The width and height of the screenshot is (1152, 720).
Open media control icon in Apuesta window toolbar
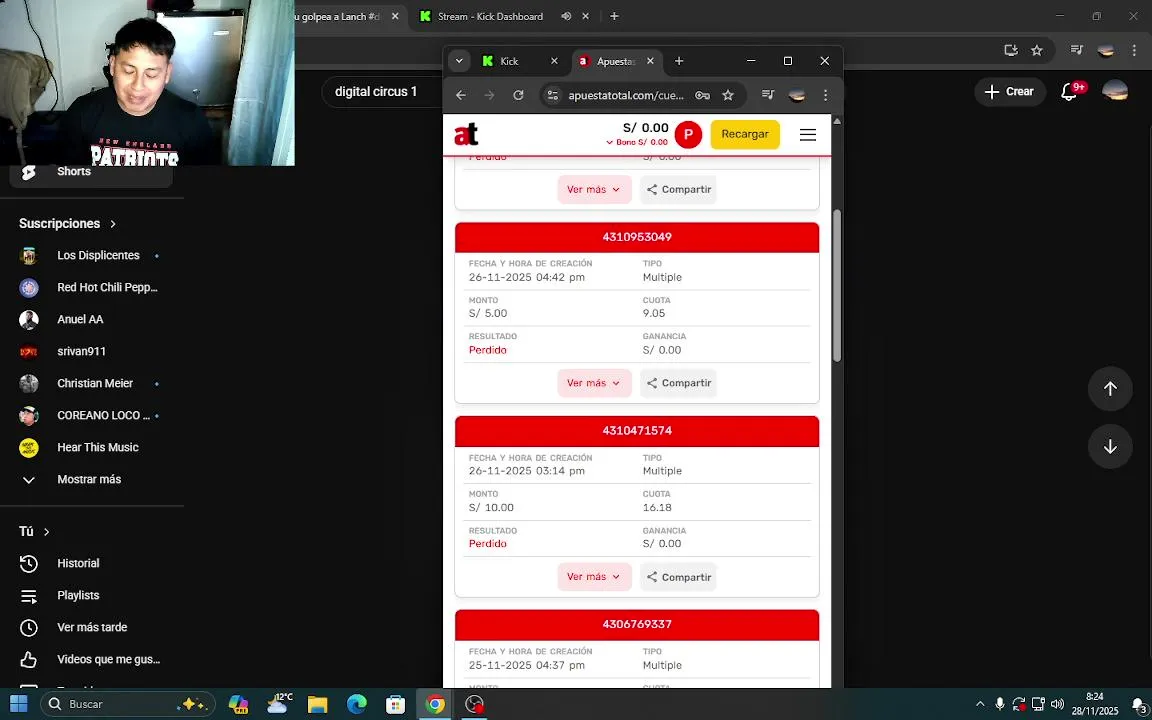[x=768, y=94]
